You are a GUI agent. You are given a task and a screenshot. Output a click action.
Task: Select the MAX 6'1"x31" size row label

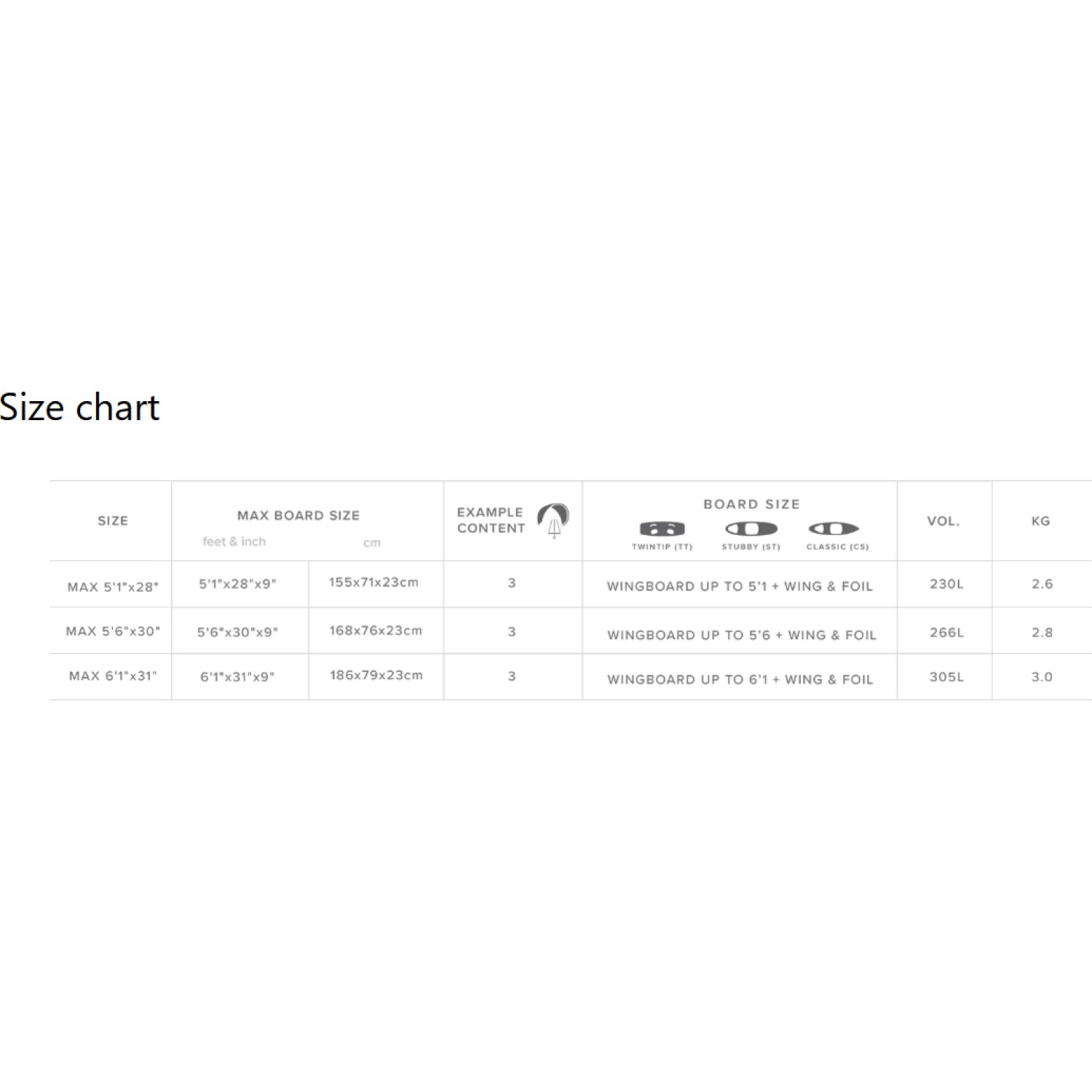(x=113, y=676)
